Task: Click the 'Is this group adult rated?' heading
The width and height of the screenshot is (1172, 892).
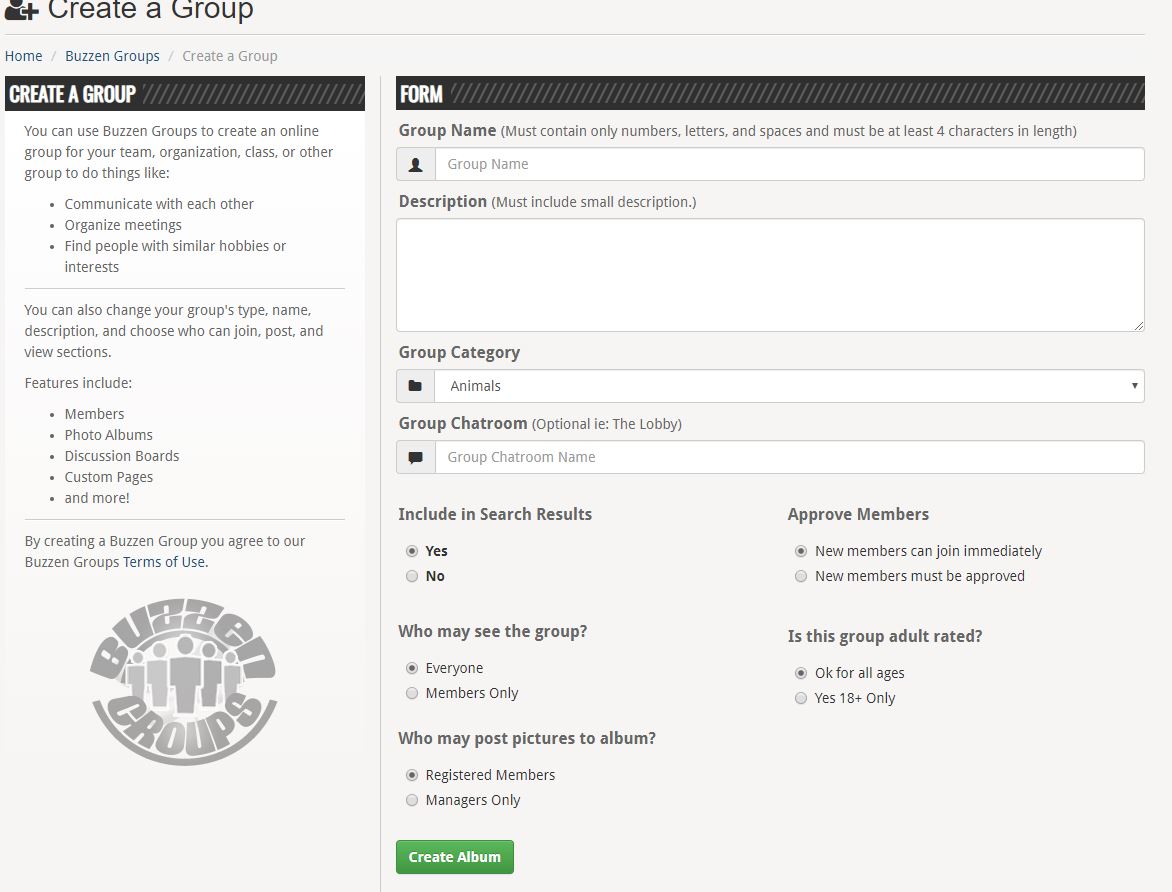Action: (x=885, y=636)
